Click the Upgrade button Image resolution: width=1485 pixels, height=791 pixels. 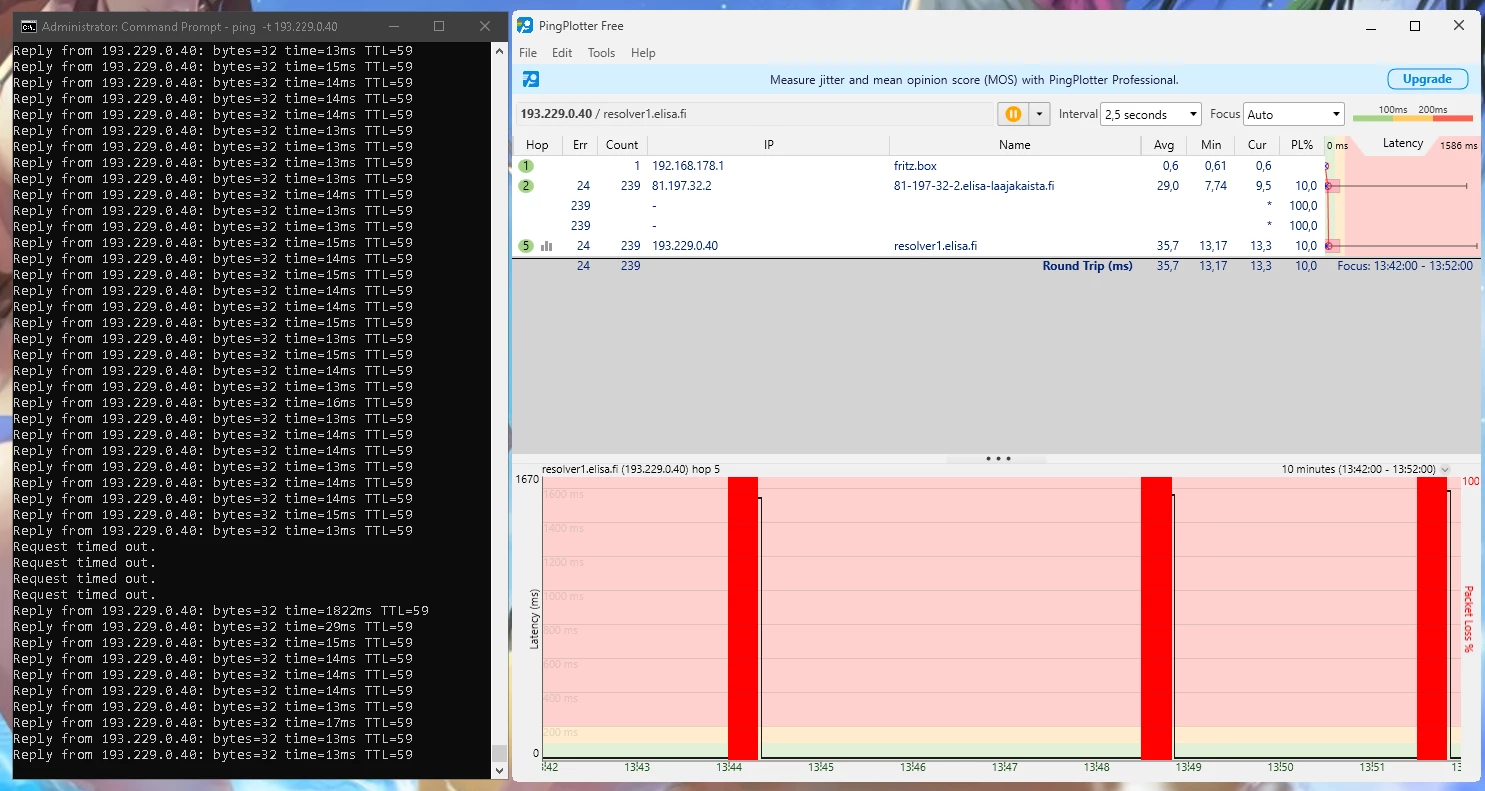point(1427,79)
